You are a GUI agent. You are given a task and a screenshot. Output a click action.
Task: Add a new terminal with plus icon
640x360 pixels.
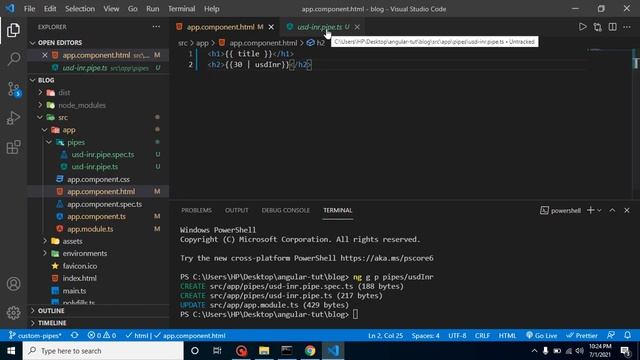point(590,210)
